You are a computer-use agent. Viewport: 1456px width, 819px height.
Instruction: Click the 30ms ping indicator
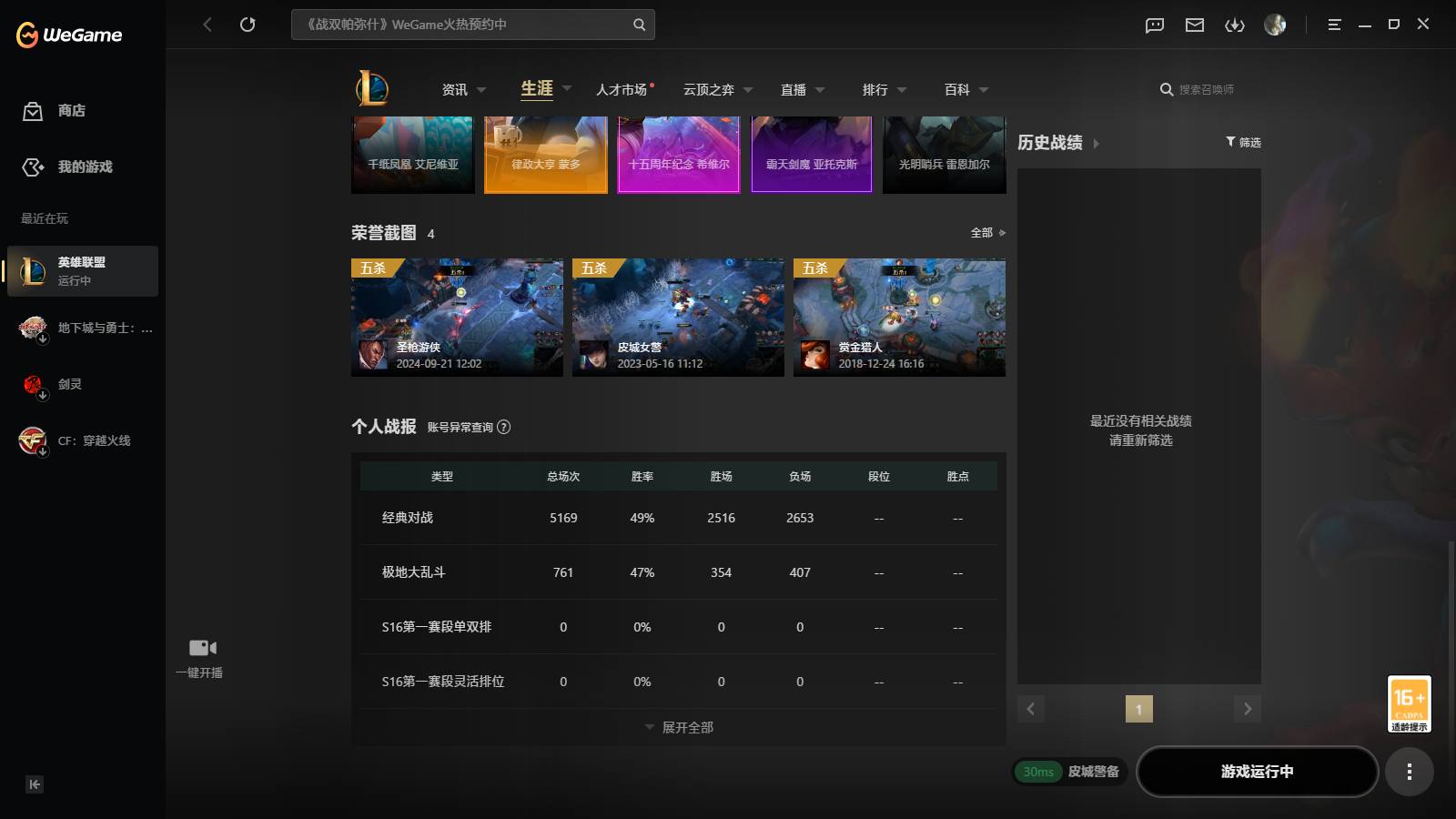click(x=1038, y=772)
